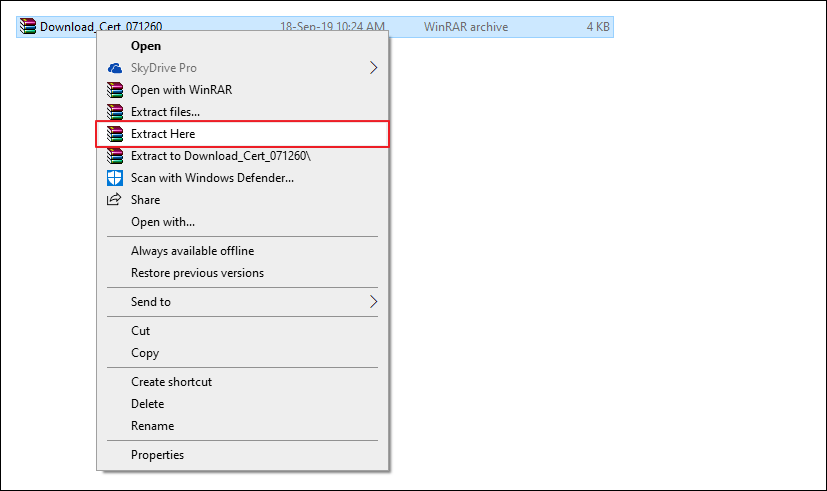Click the 18-Sep-19 10:24 AM date cell

click(332, 26)
